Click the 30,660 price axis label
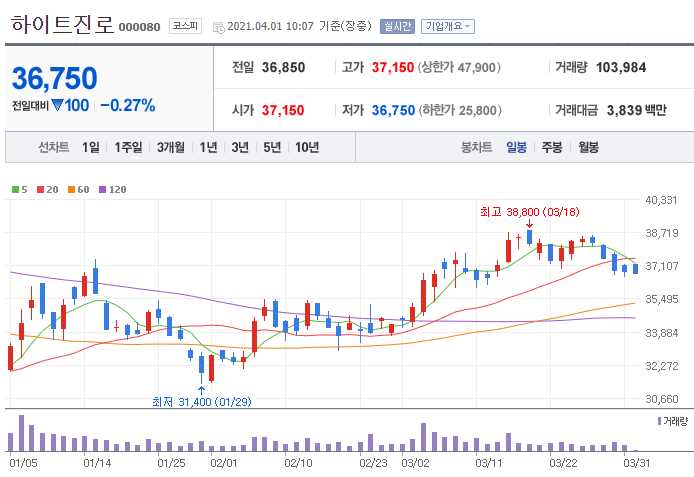 661,399
